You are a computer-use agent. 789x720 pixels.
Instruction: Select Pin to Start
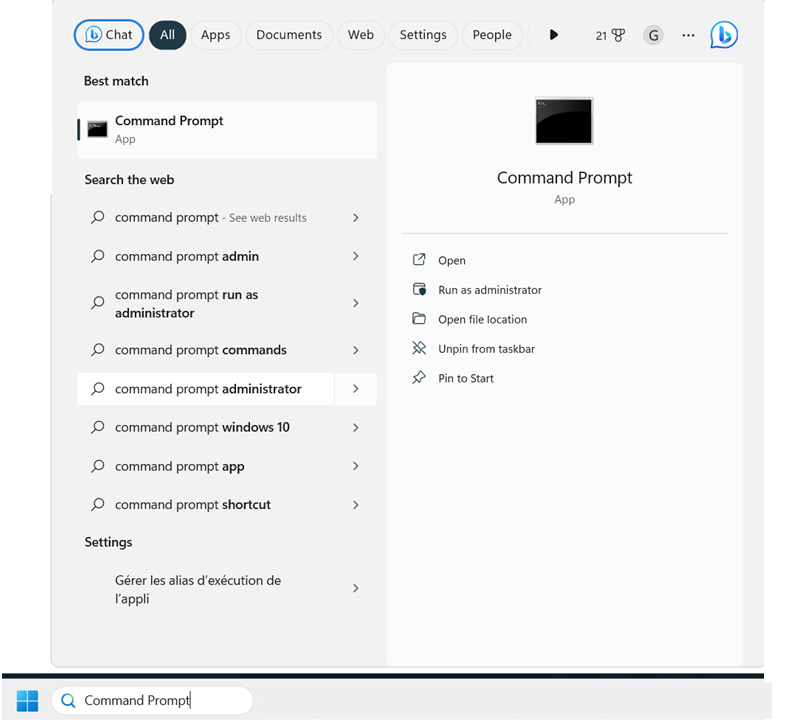[x=465, y=378]
